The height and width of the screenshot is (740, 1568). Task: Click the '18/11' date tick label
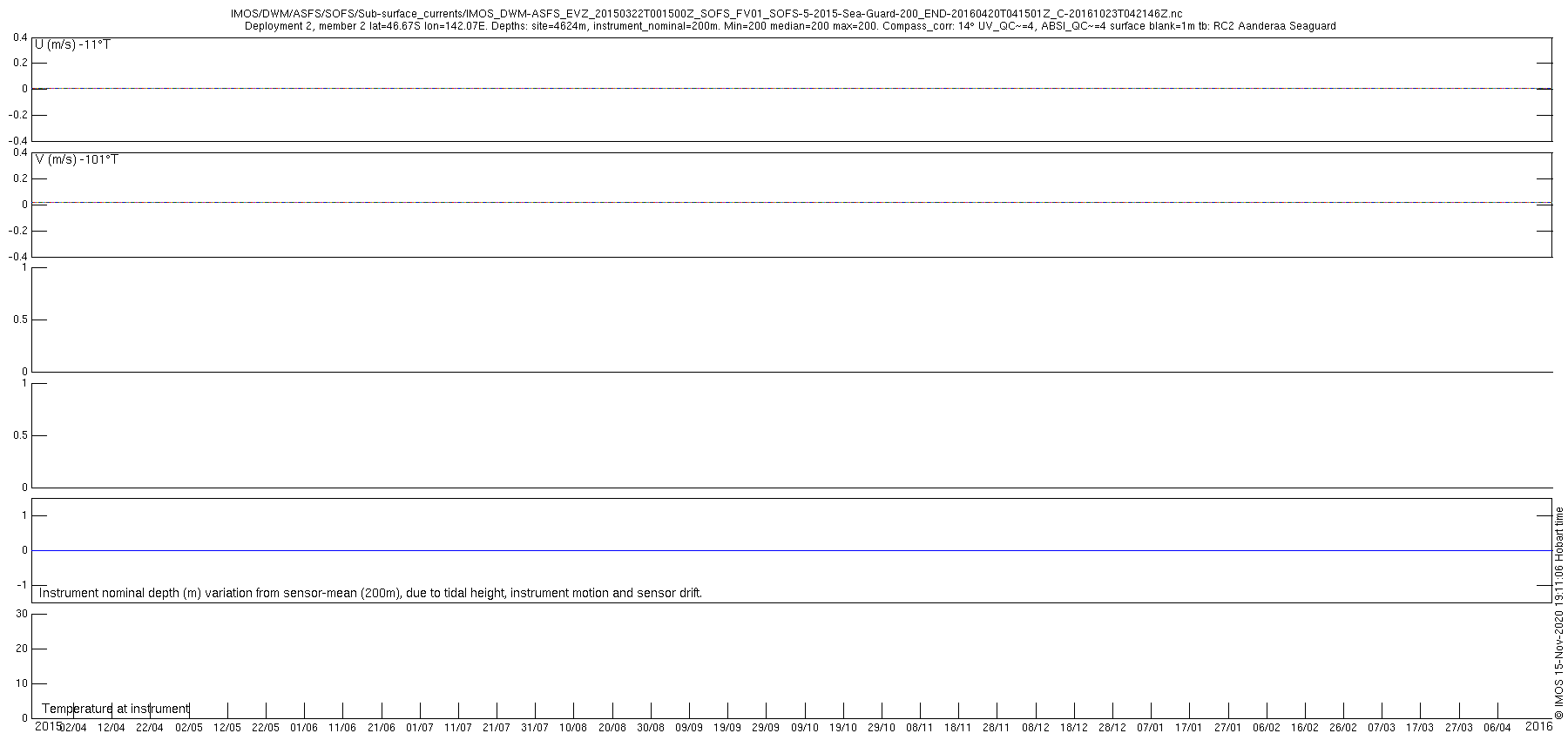(x=958, y=728)
